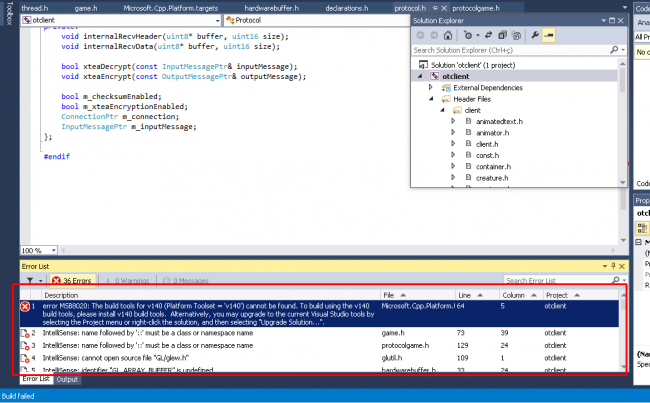This screenshot has width=650, height=403.
Task: Click Sync with Active Document arrows icon
Action: [488, 36]
